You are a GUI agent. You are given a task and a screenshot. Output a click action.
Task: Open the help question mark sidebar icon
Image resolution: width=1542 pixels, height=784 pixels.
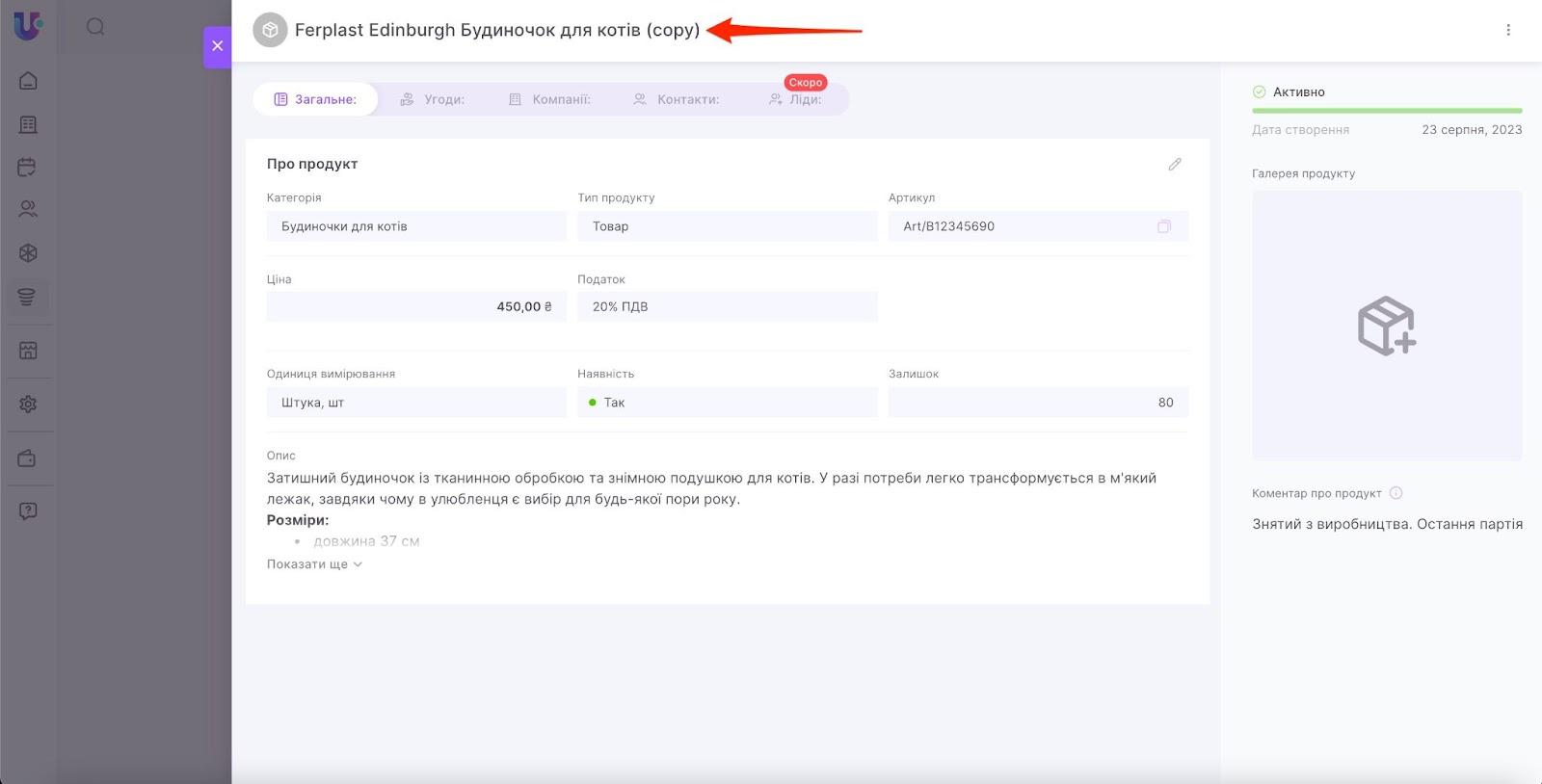pos(28,511)
